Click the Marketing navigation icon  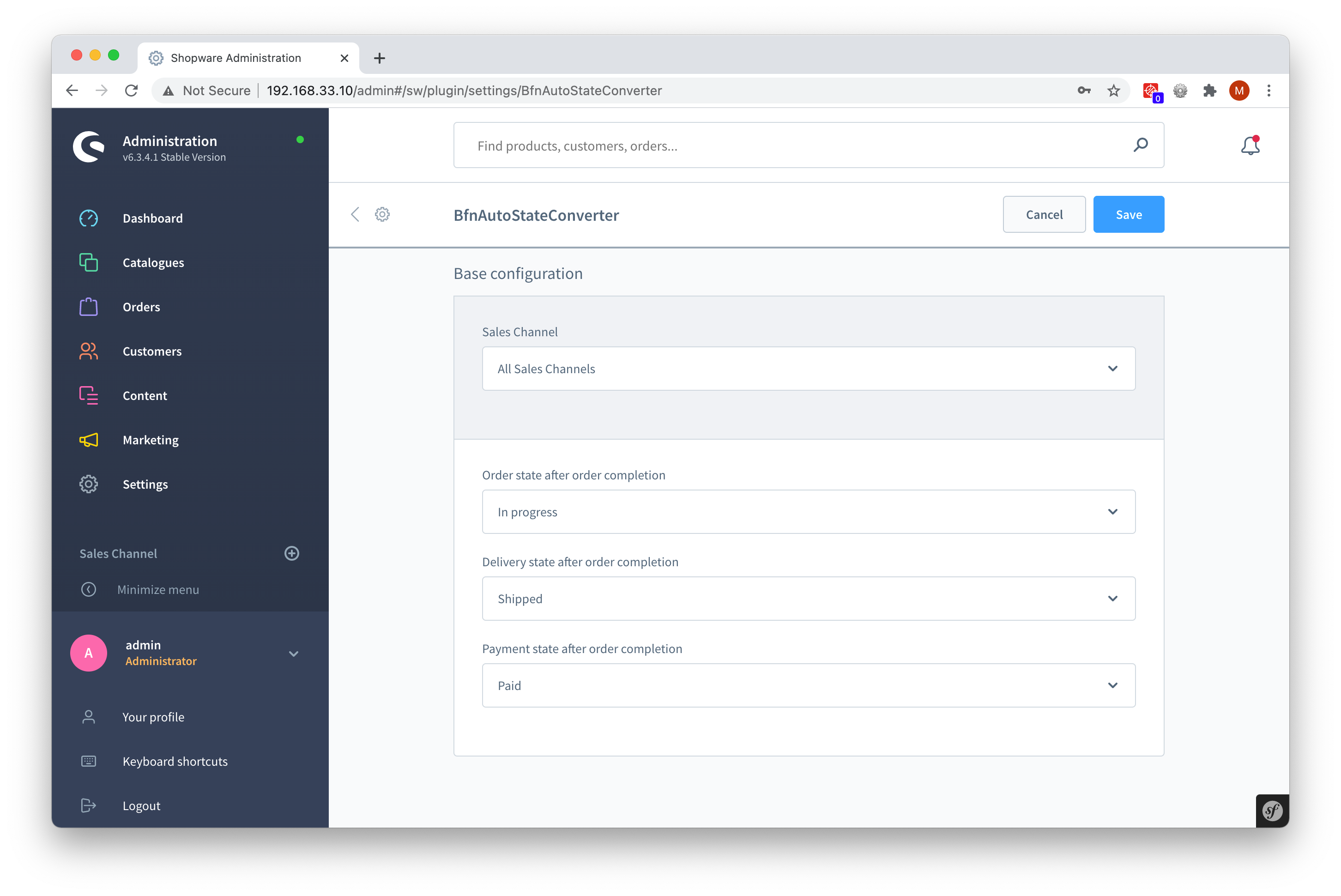point(88,439)
